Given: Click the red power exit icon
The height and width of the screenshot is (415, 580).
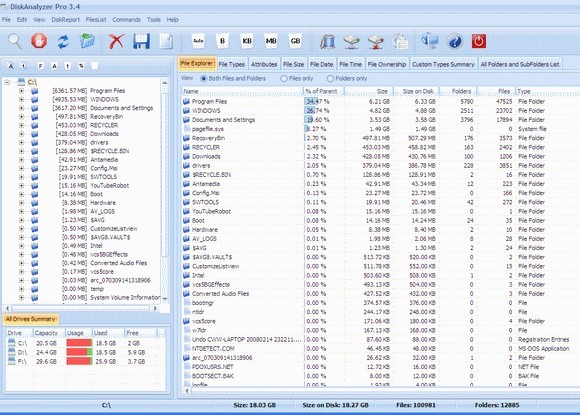Looking at the screenshot, I should 479,41.
